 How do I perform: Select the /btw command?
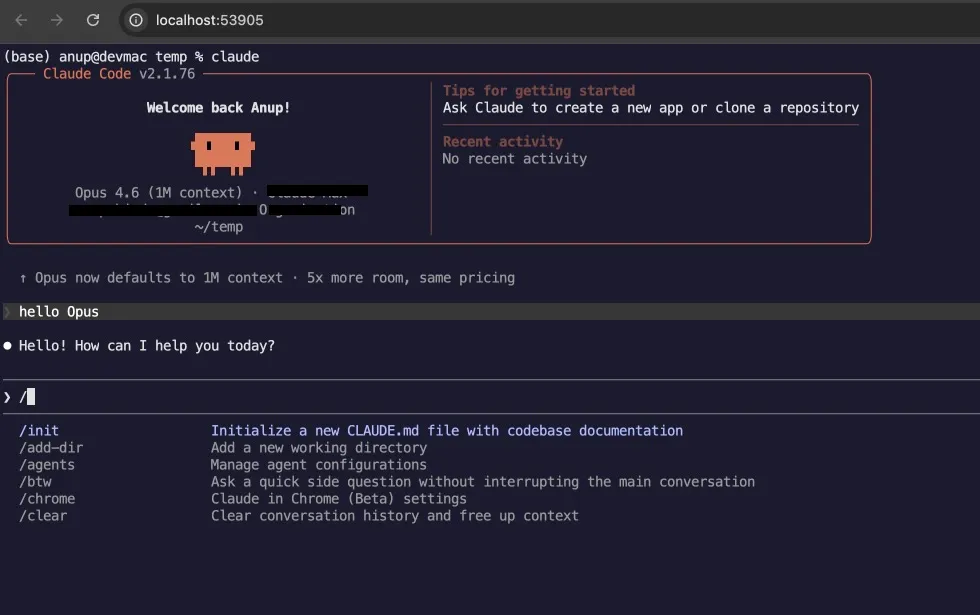pos(35,481)
